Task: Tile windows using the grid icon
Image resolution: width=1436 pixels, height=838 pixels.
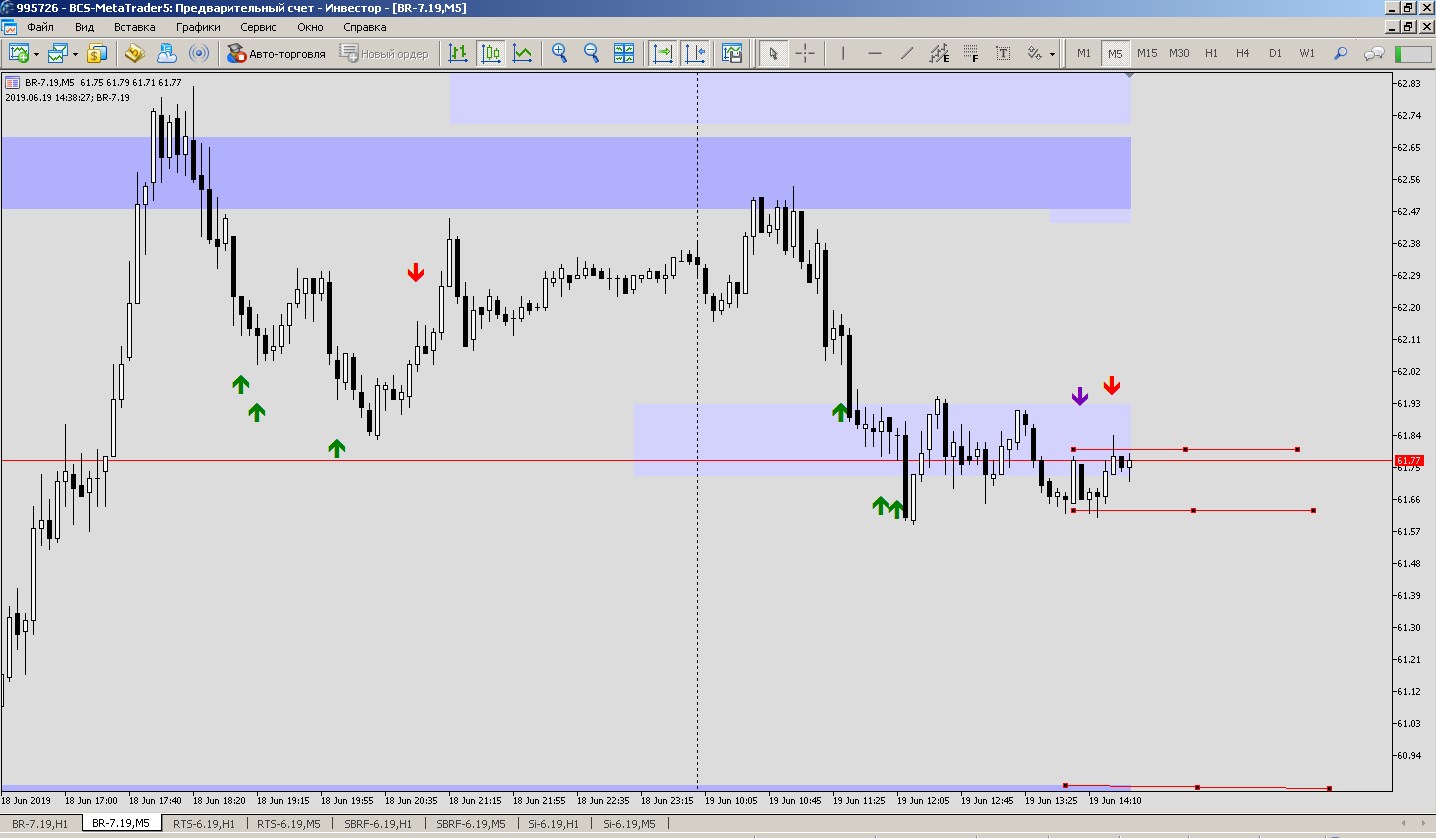Action: click(624, 53)
